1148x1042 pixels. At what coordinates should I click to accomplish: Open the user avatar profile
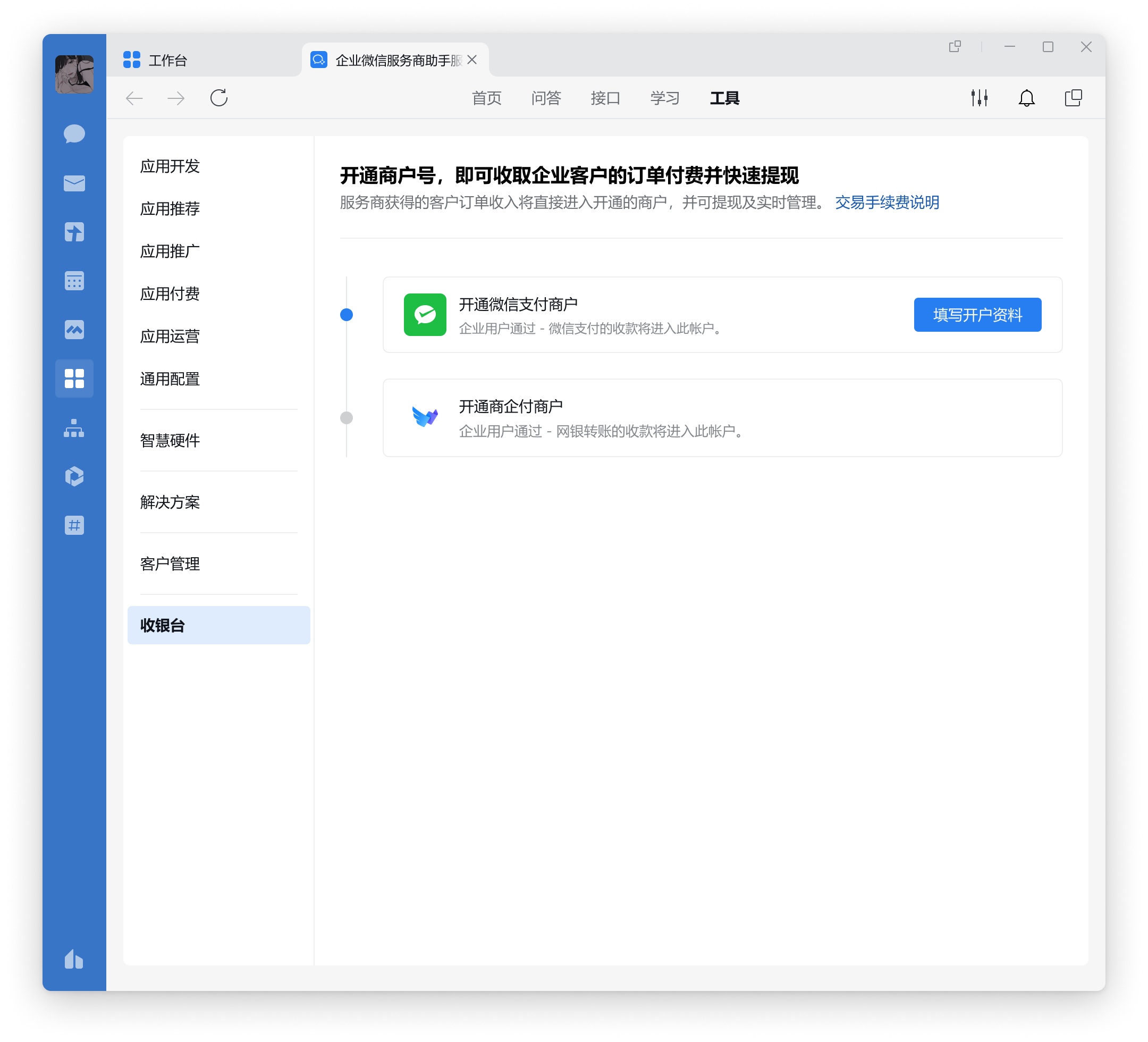pyautogui.click(x=74, y=74)
